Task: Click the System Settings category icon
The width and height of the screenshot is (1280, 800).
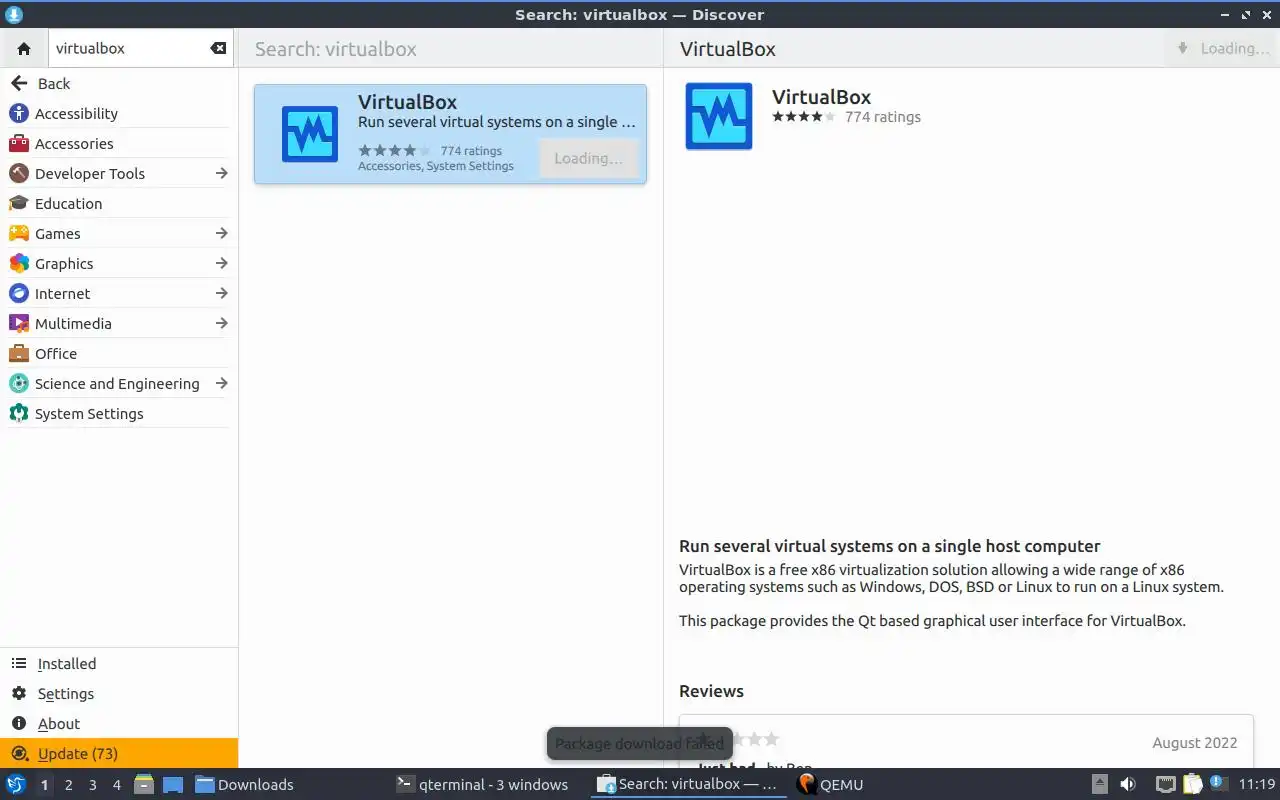Action: (x=19, y=413)
